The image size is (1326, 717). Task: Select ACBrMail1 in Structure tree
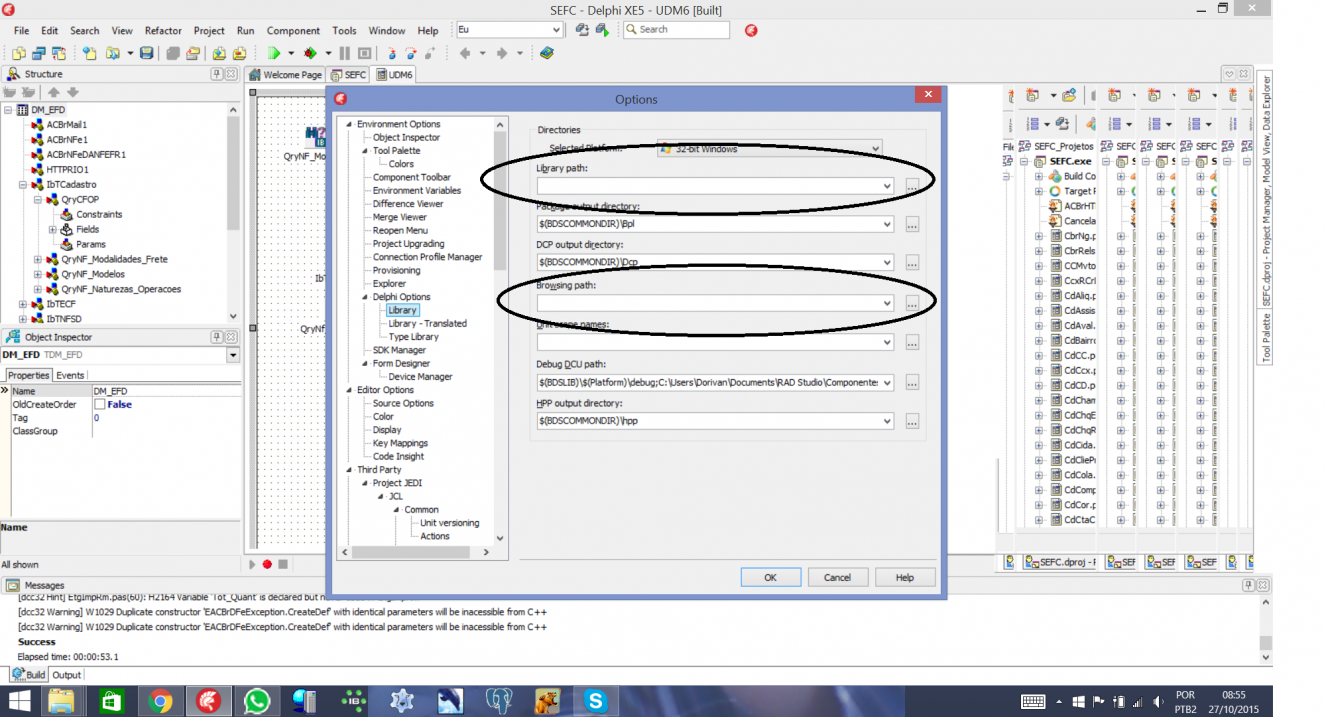[67, 124]
